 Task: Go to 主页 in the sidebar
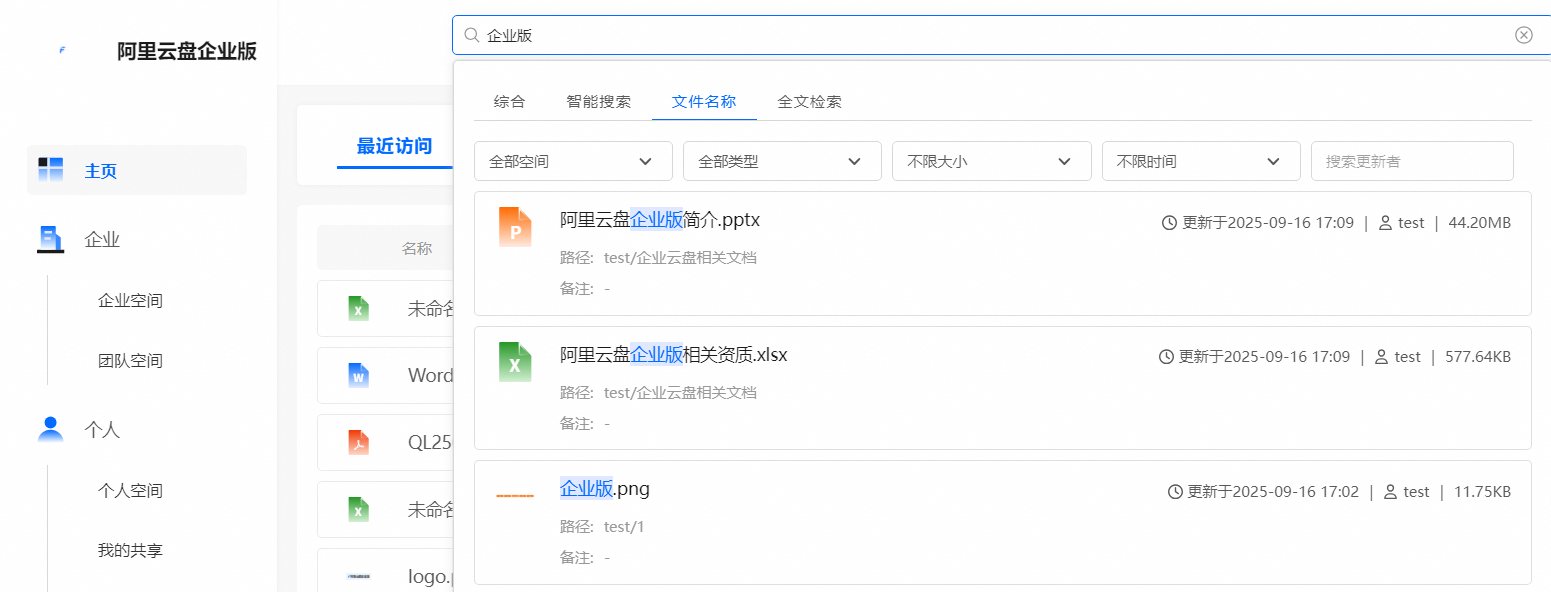pos(137,170)
